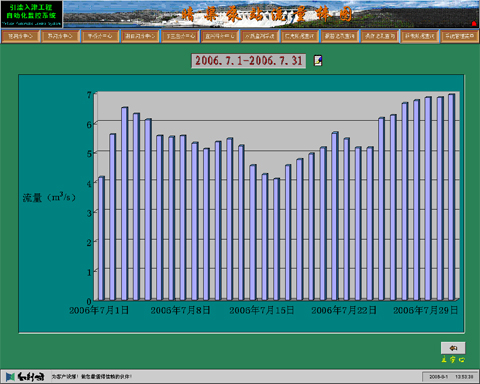Click the date-edit notepad icon beside the date range
The width and height of the screenshot is (480, 384).
tap(318, 60)
